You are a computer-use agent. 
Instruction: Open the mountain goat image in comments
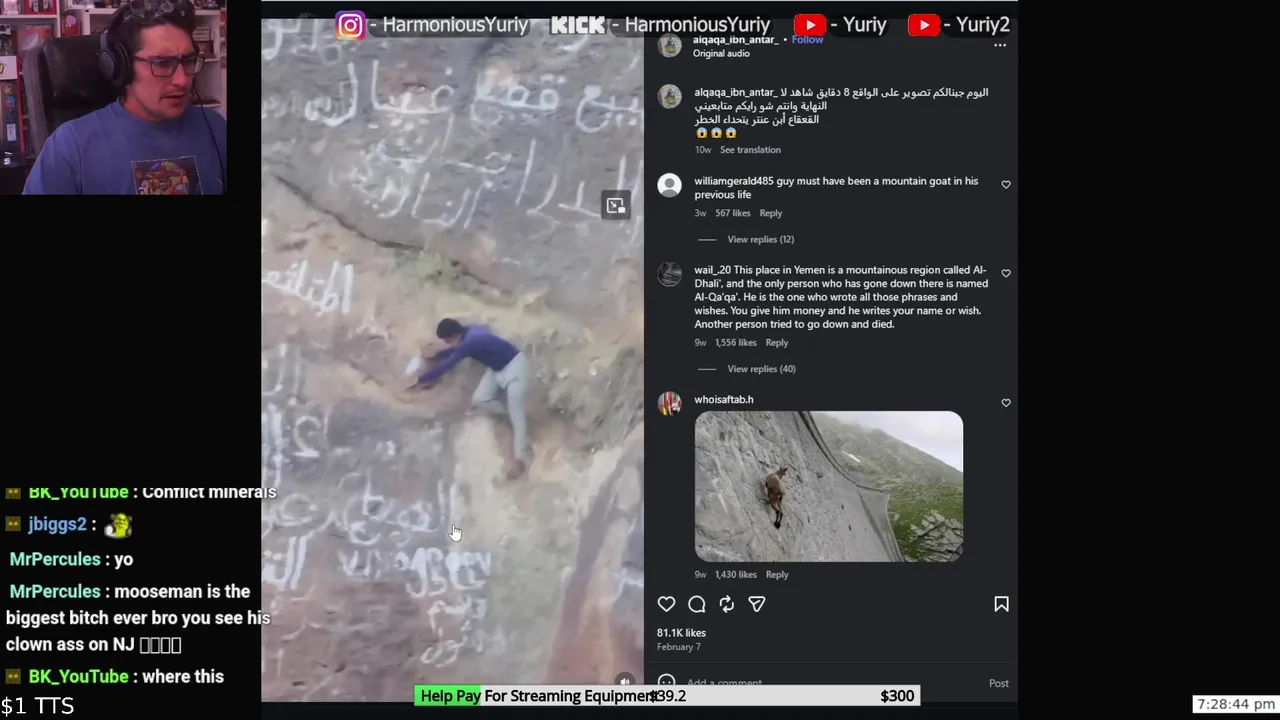pyautogui.click(x=829, y=486)
